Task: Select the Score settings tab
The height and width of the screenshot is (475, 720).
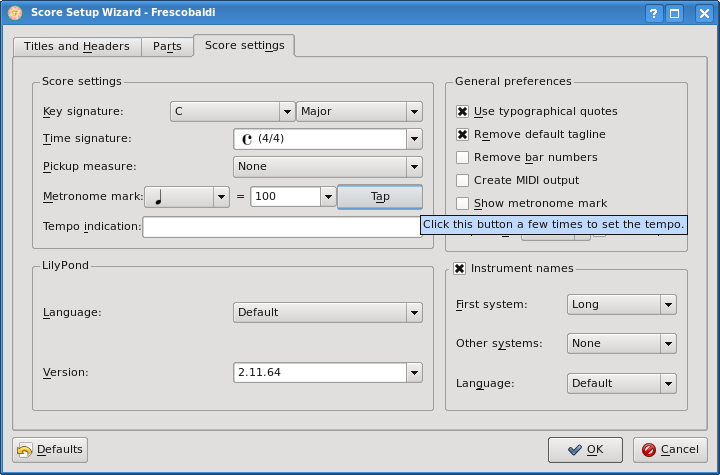Action: point(244,45)
